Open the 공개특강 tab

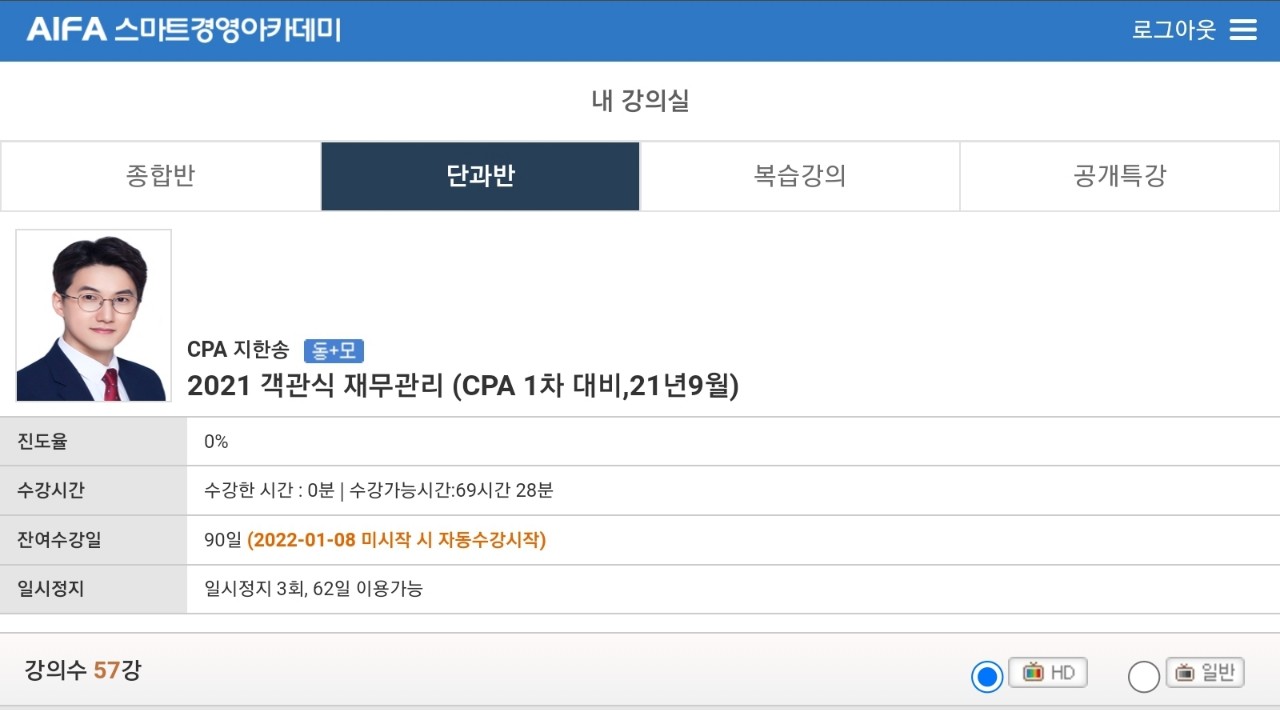point(1120,176)
